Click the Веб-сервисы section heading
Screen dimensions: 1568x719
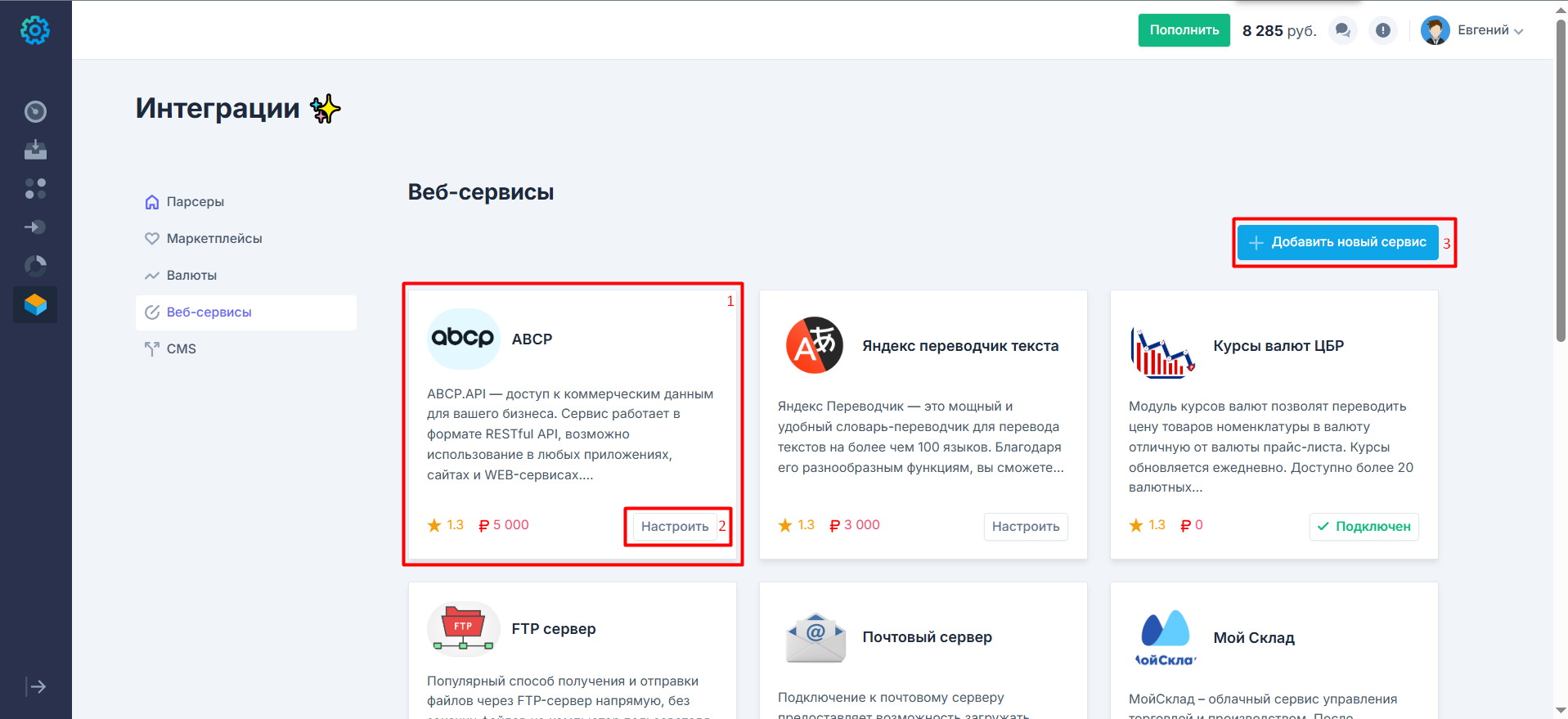click(x=481, y=192)
